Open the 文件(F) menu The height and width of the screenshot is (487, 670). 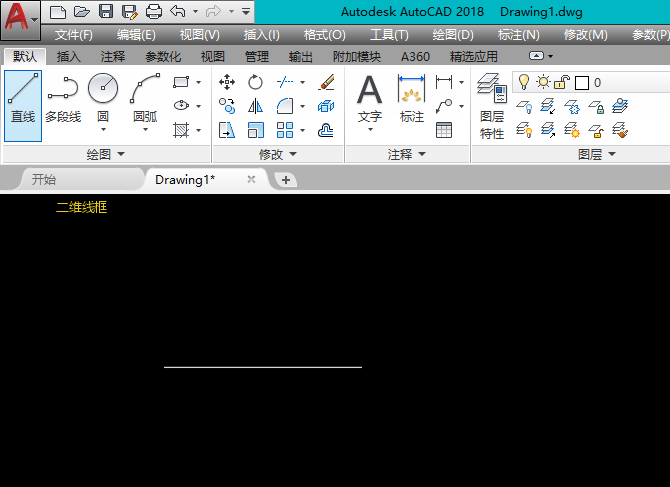[x=73, y=35]
